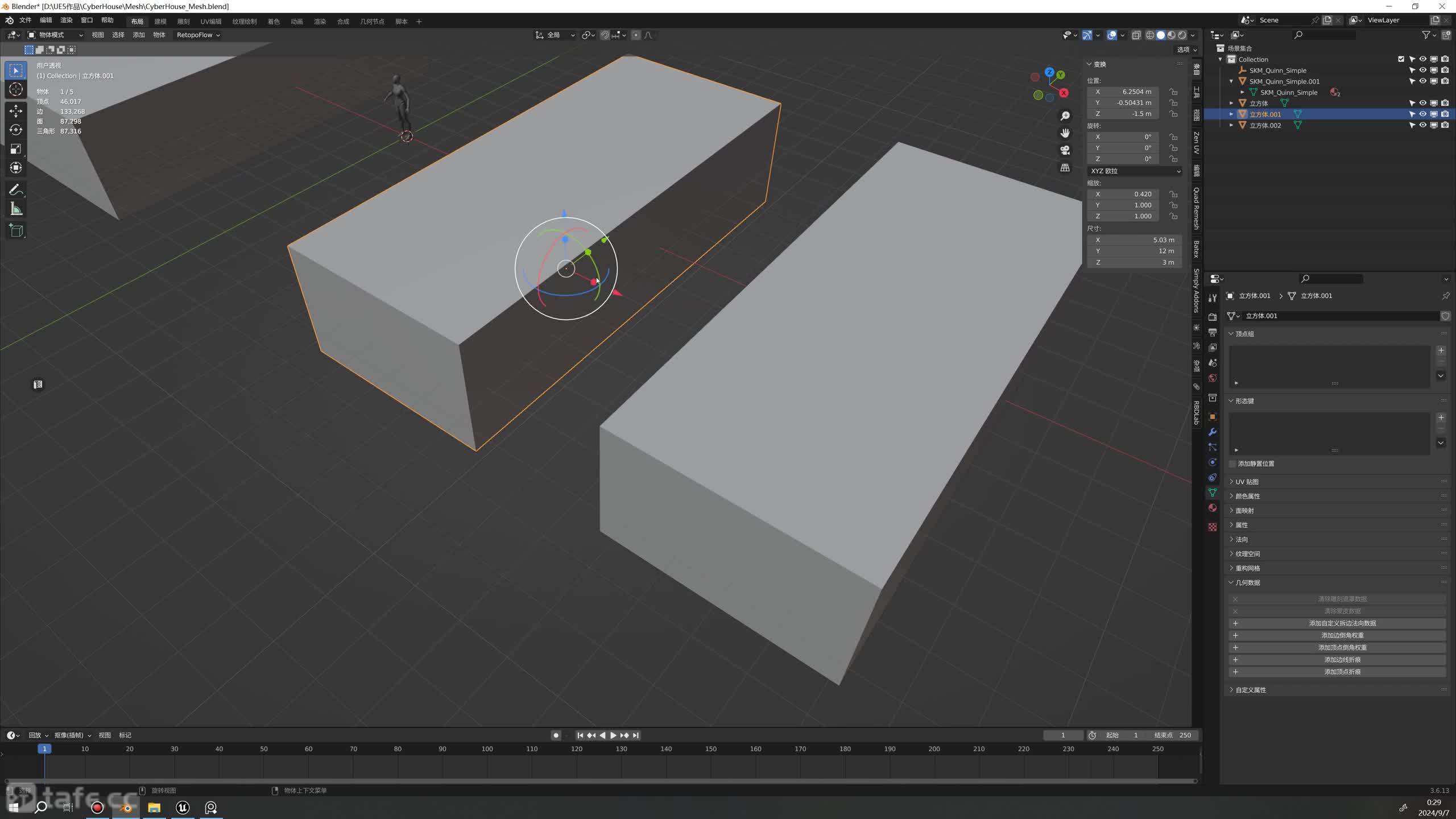The image size is (1456, 819).
Task: Select the 3D Cursor tool
Action: [16, 89]
